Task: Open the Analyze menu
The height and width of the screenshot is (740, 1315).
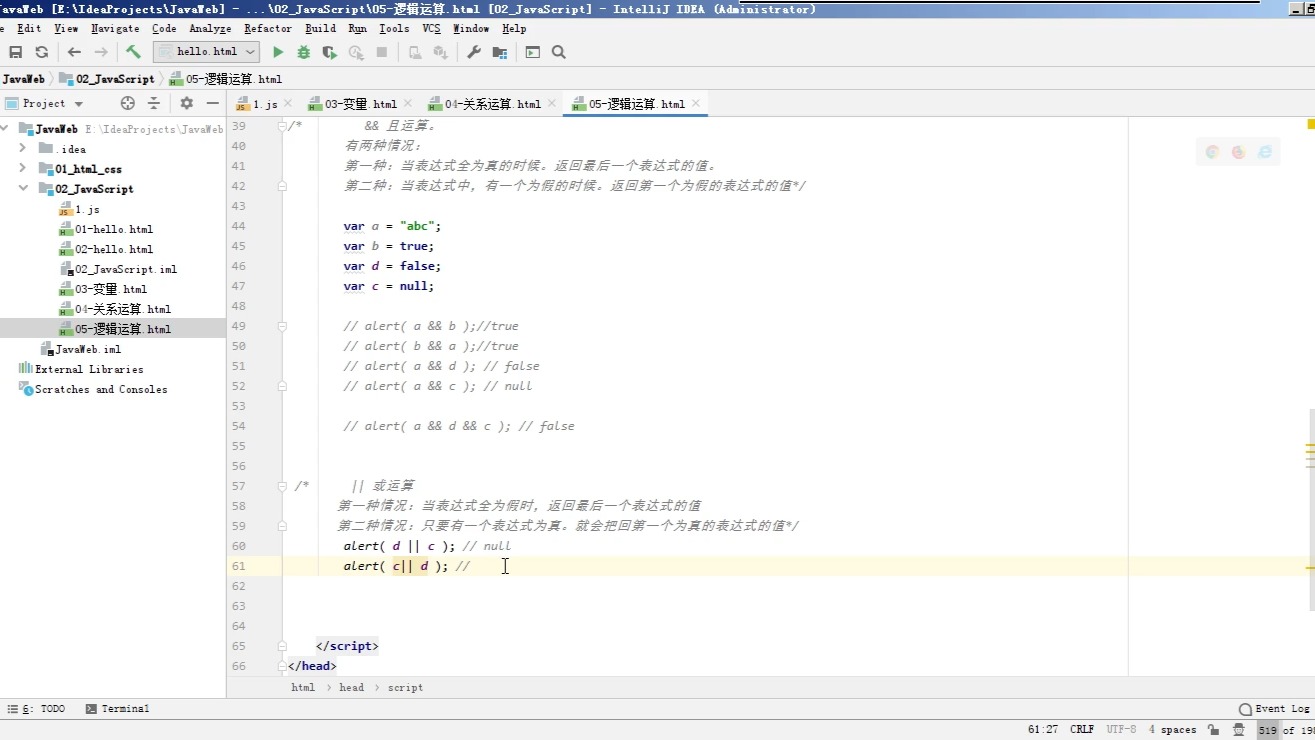Action: [210, 29]
